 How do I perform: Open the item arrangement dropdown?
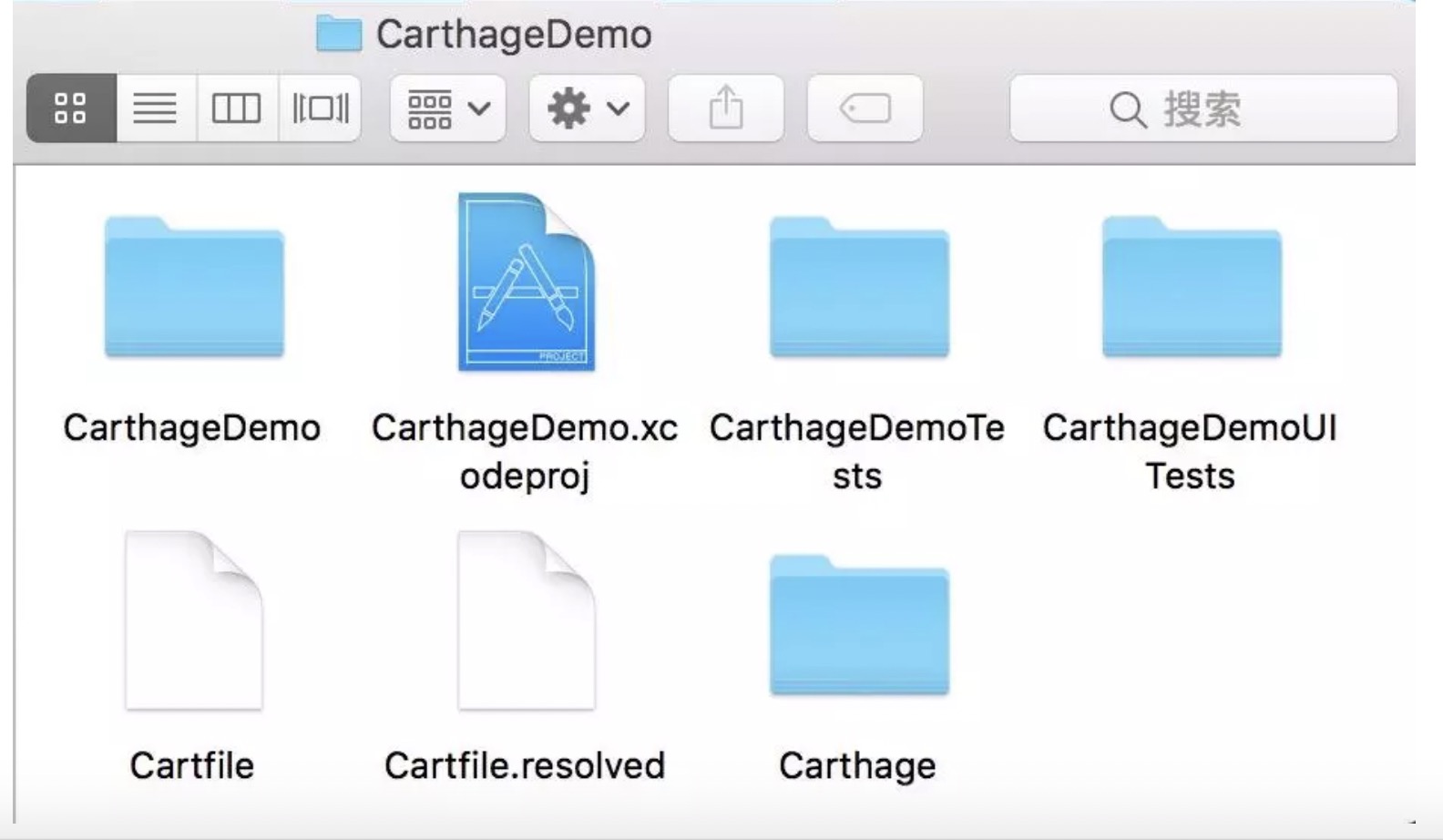coord(448,108)
